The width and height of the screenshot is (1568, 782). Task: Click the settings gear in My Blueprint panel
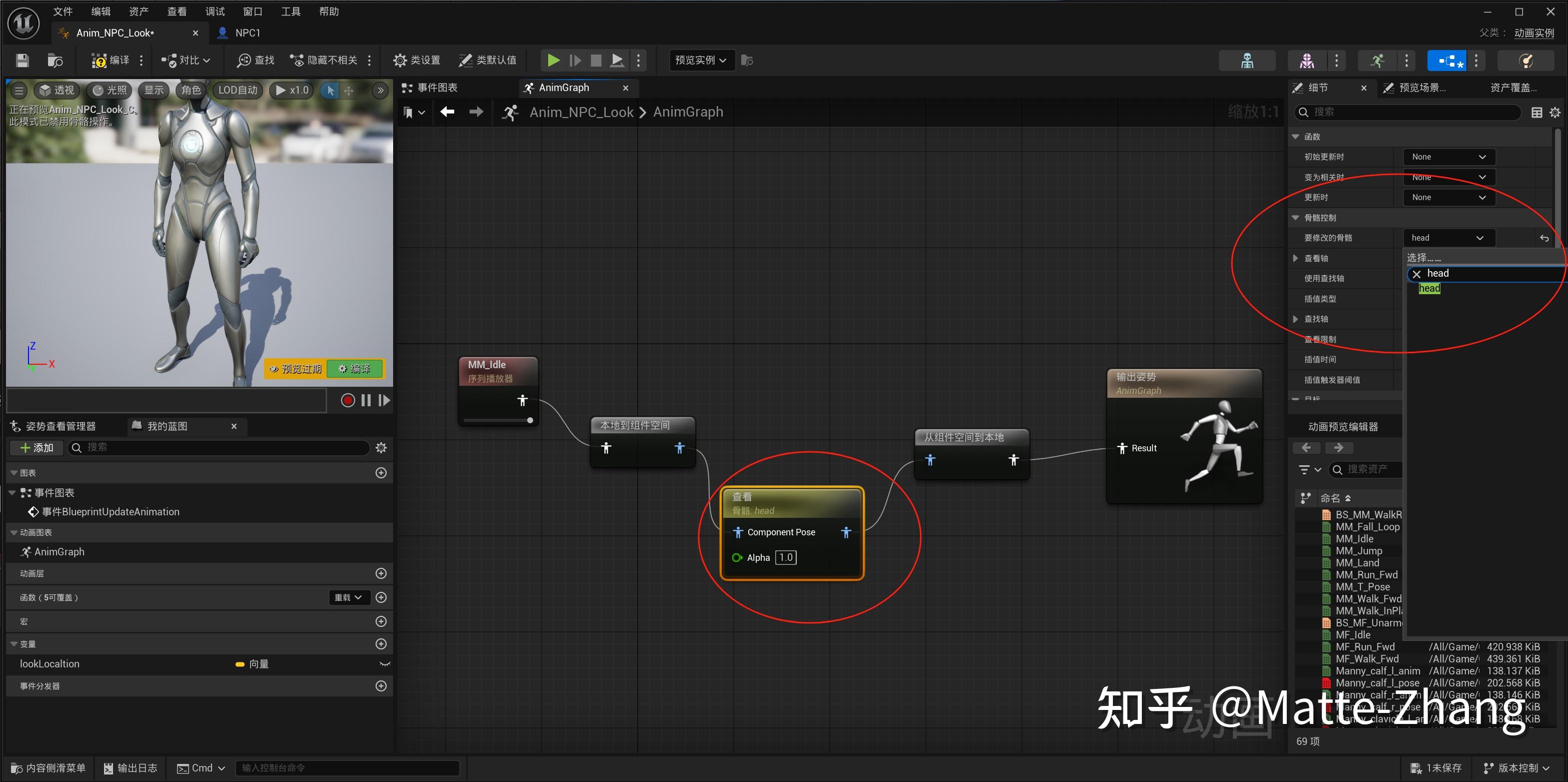[381, 448]
